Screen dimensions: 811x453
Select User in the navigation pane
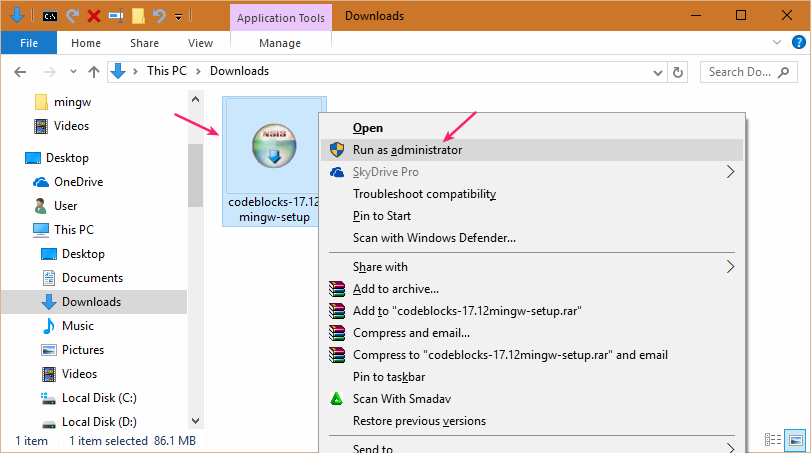click(x=66, y=206)
